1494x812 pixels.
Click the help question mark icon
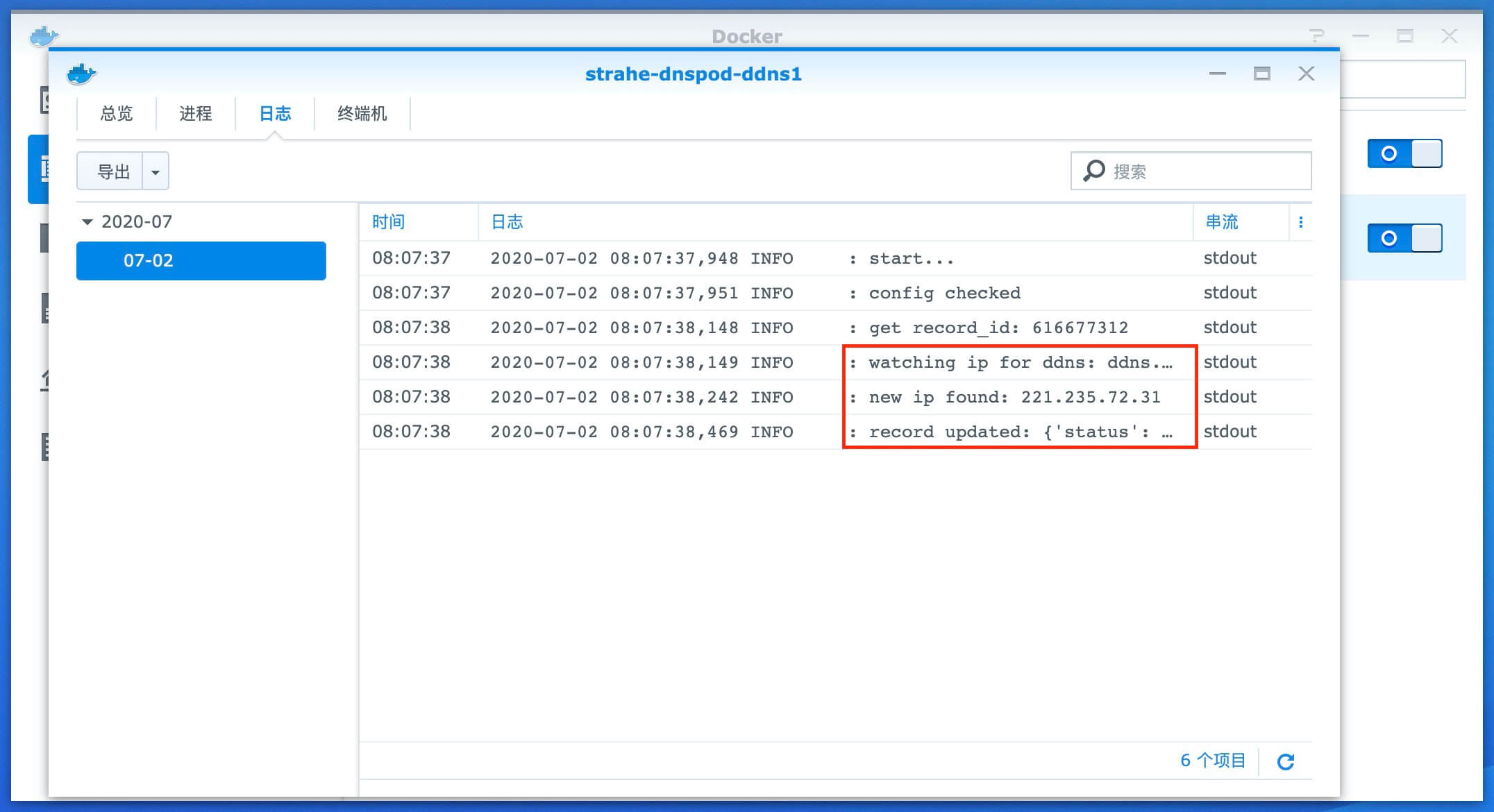coord(1316,36)
